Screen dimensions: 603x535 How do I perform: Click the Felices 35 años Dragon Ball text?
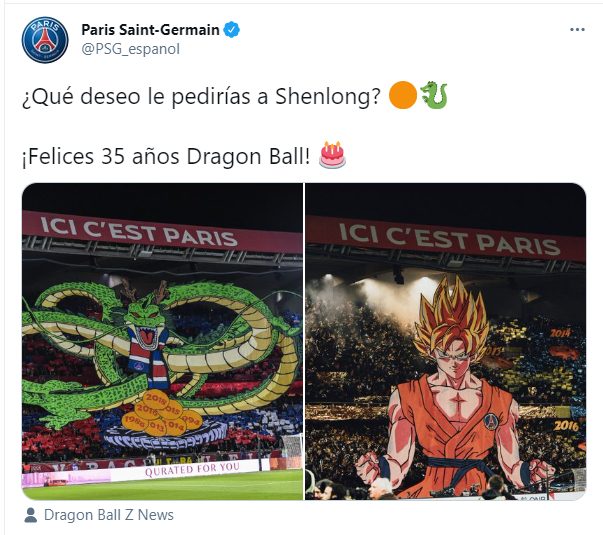click(166, 157)
